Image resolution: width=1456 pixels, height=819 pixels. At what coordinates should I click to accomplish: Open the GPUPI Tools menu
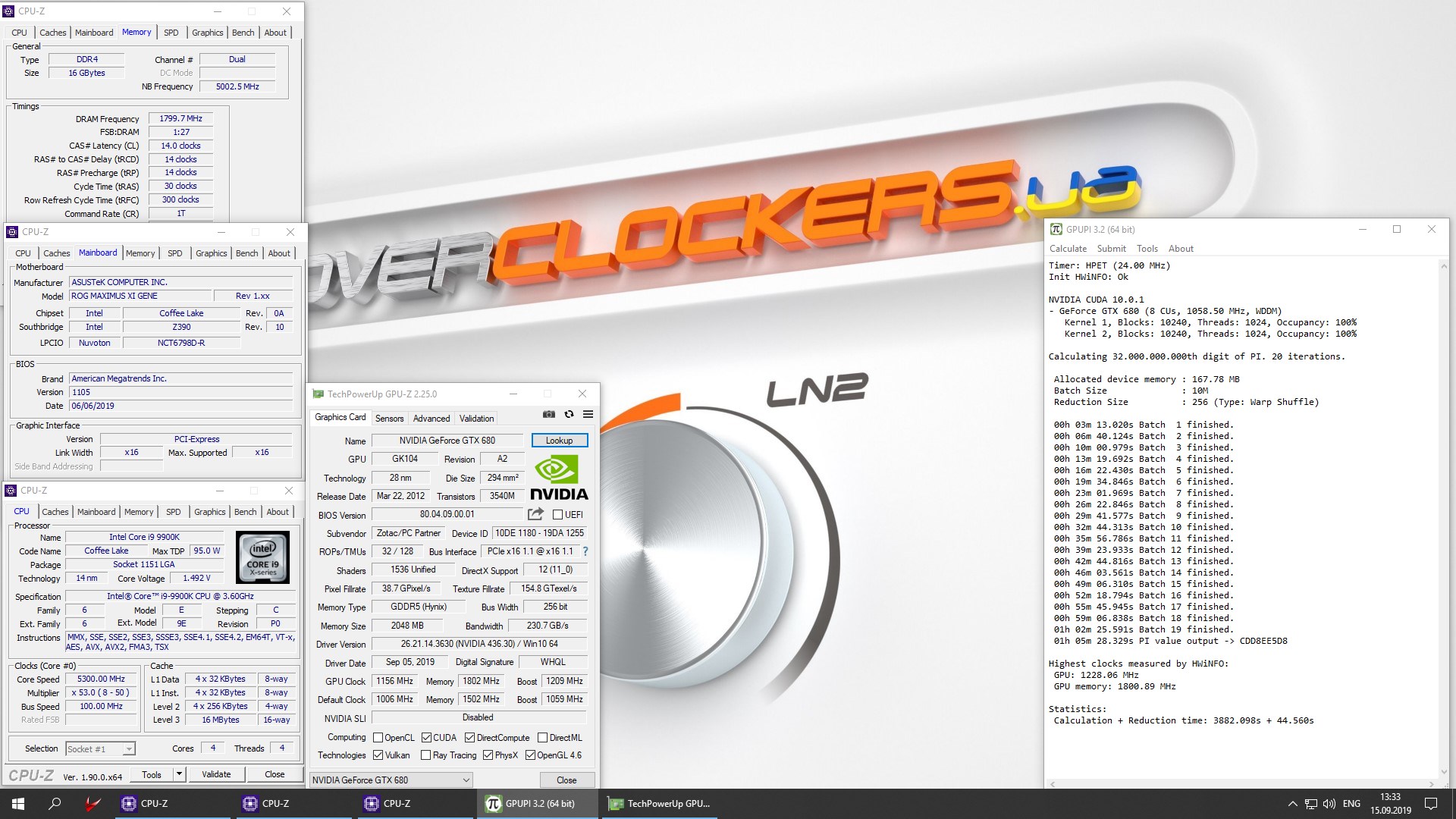1147,249
